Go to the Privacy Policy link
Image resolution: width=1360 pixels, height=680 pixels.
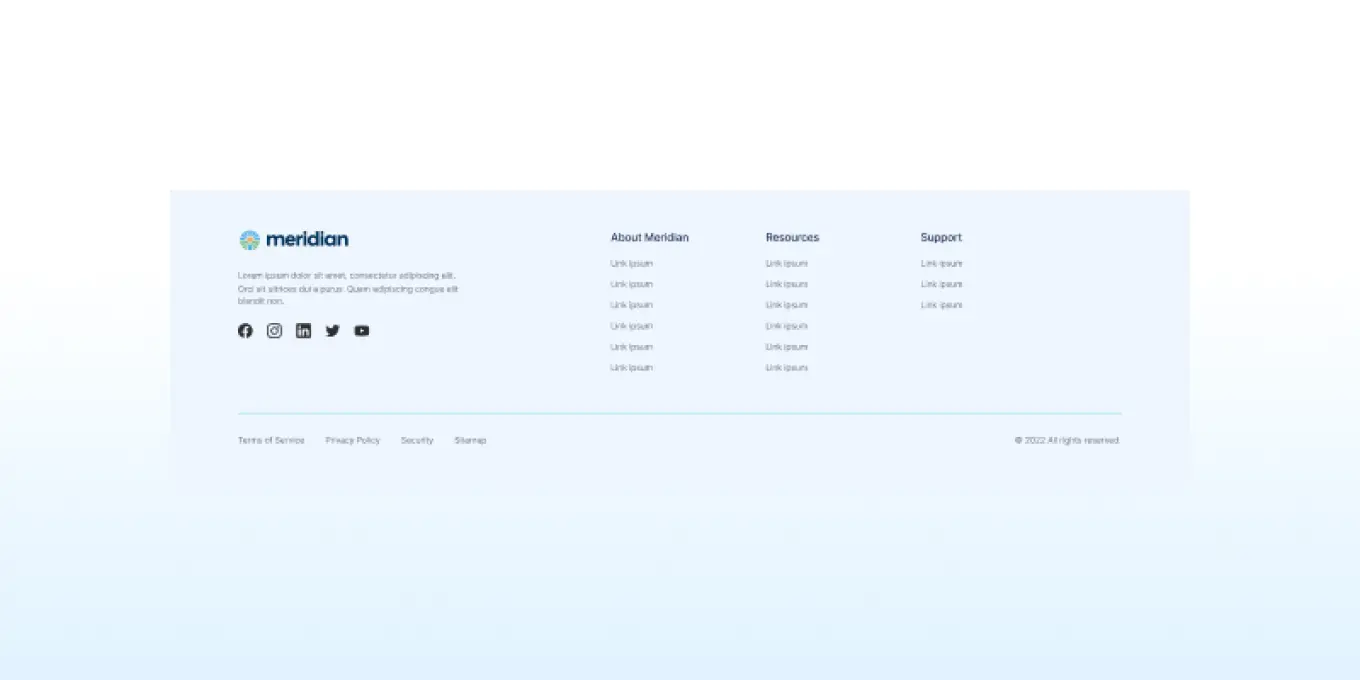[353, 441]
